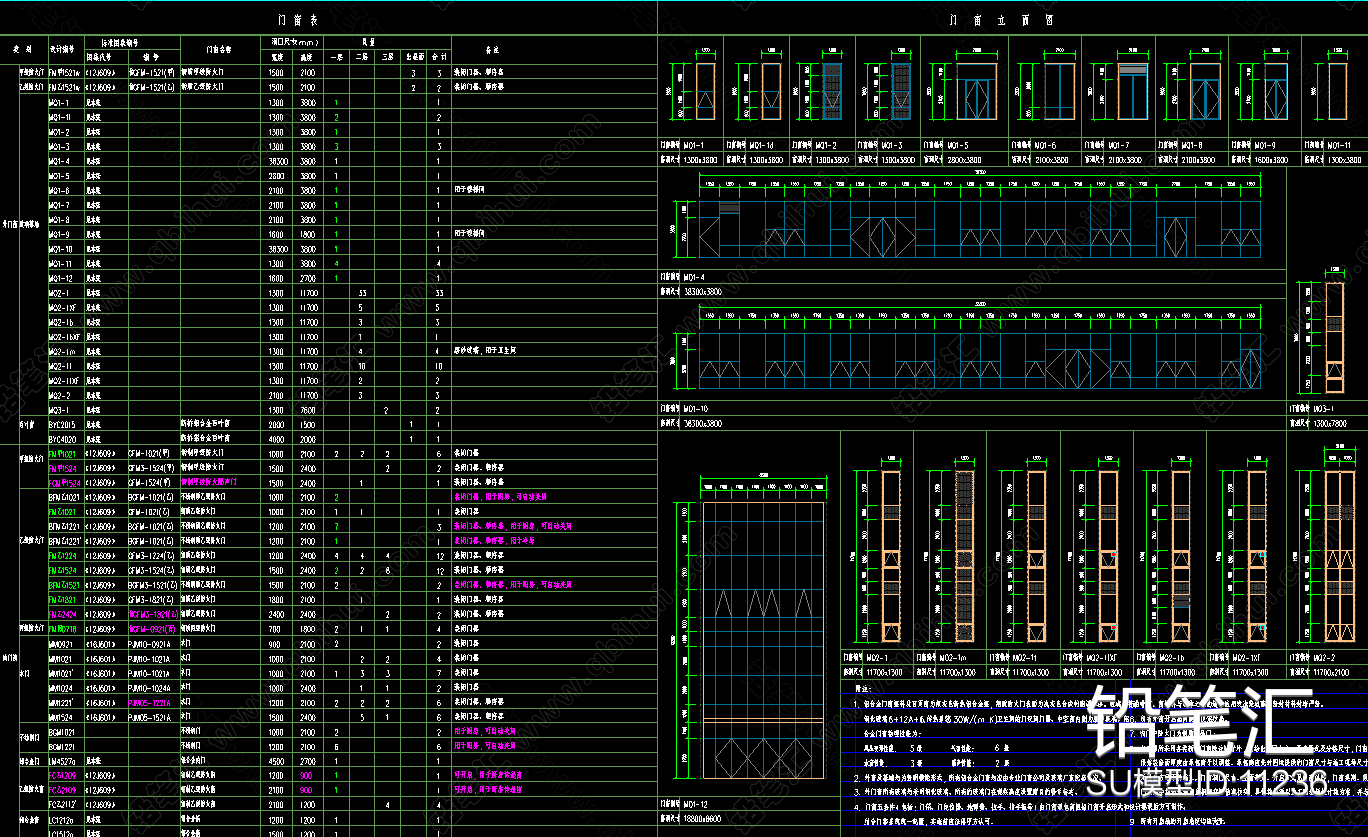Click the green 'FM甲1021' cell
The height and width of the screenshot is (837, 1368).
pyautogui.click(x=63, y=453)
